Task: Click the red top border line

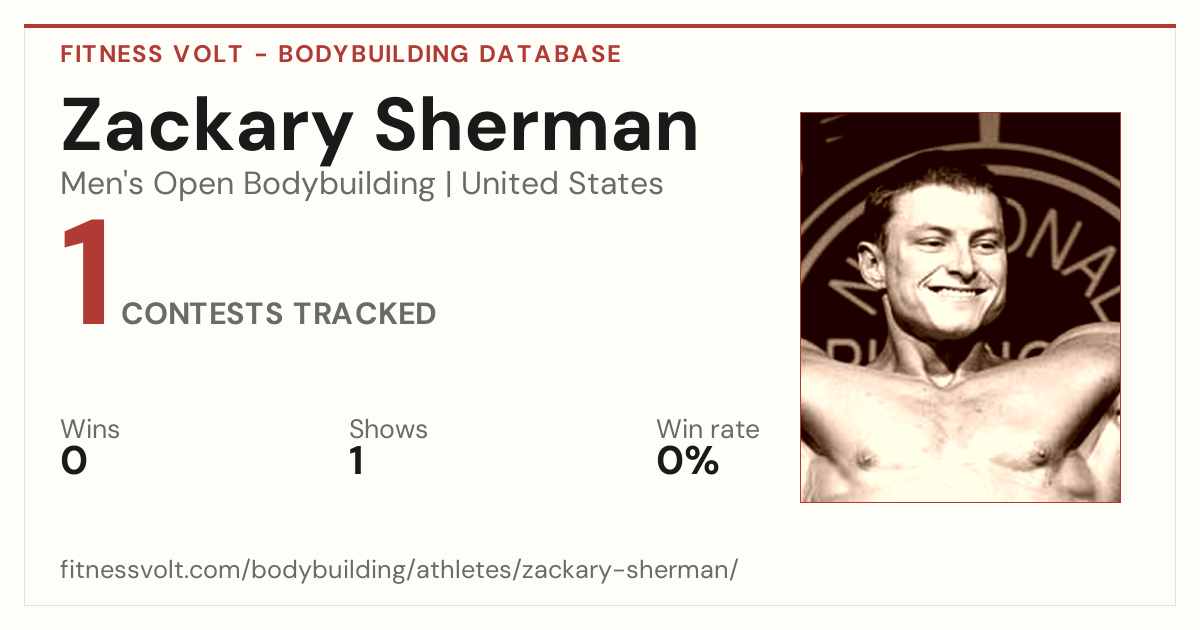Action: 600,26
